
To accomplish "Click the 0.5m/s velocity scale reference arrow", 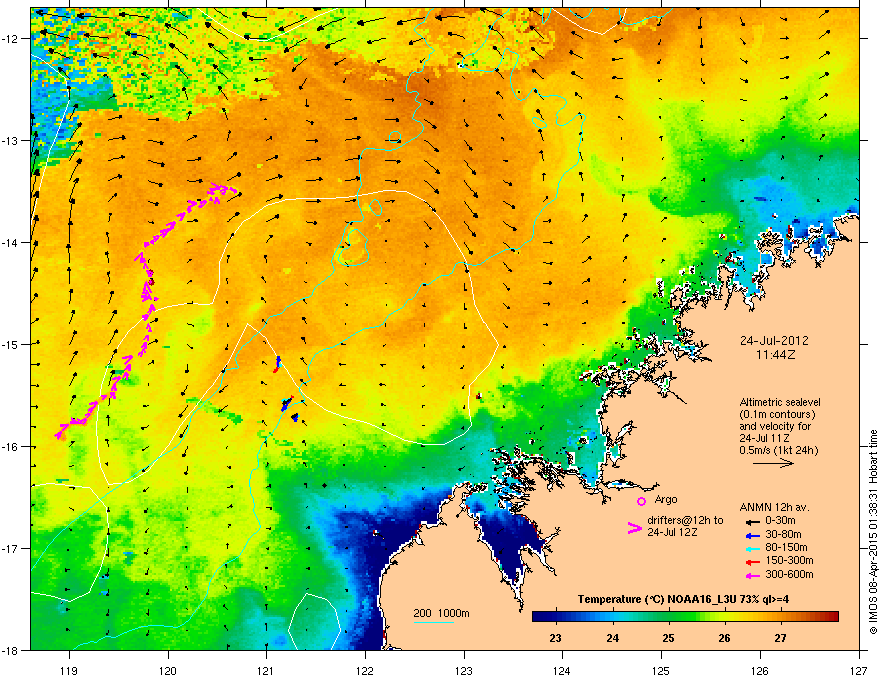I will pos(773,463).
